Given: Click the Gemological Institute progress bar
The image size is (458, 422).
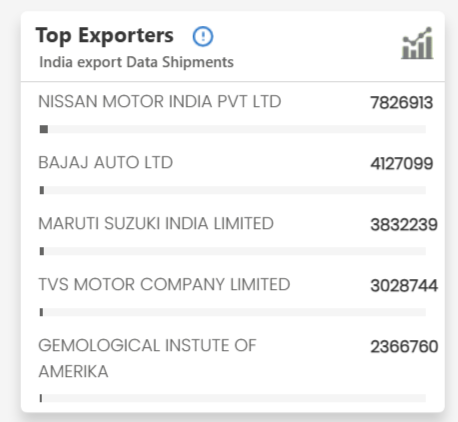Looking at the screenshot, I should click(x=233, y=398).
